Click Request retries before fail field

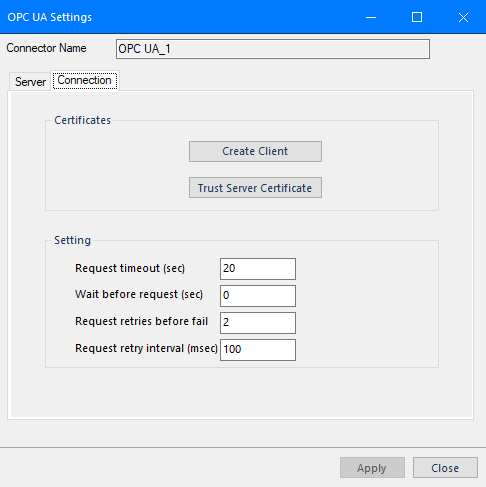(x=258, y=323)
